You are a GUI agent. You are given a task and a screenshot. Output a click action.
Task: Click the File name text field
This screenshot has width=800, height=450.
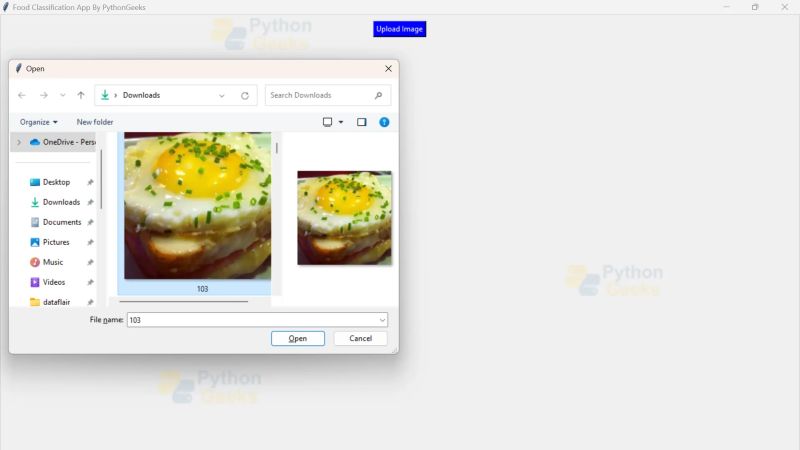257,320
